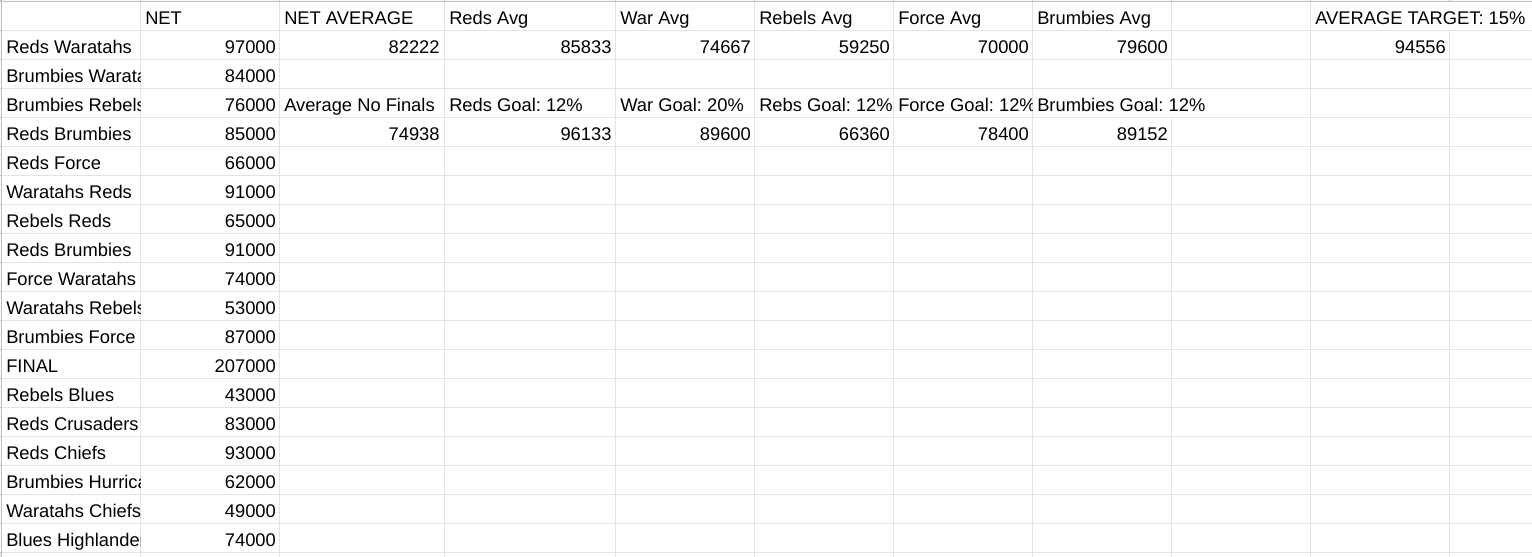Select the cell with value 74938
The height and width of the screenshot is (557, 1532).
click(x=362, y=134)
